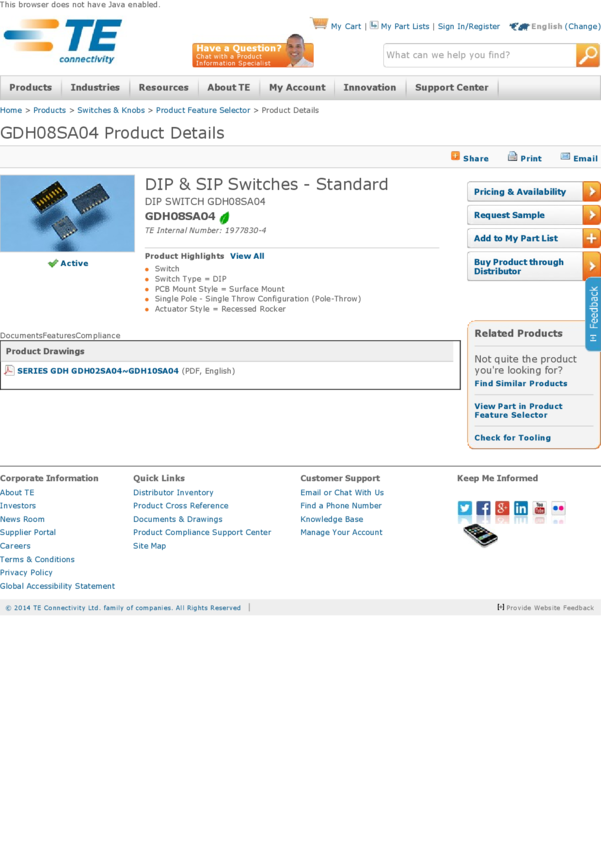Open the About TE menu
This screenshot has width=601, height=850.
(x=229, y=87)
